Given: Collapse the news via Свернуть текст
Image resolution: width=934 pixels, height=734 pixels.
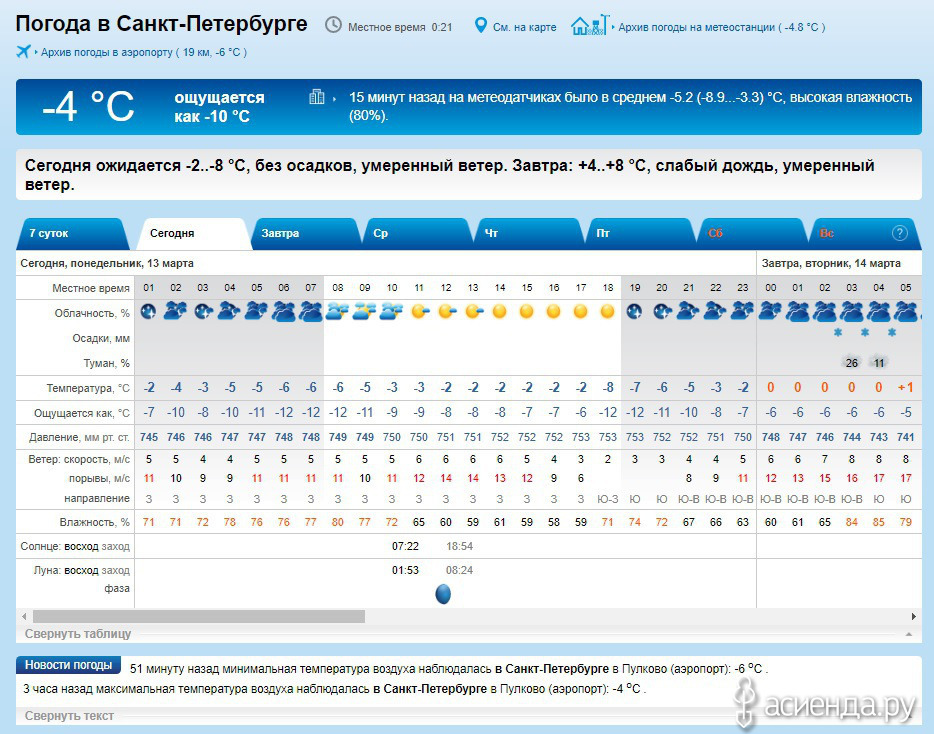Looking at the screenshot, I should 69,716.
